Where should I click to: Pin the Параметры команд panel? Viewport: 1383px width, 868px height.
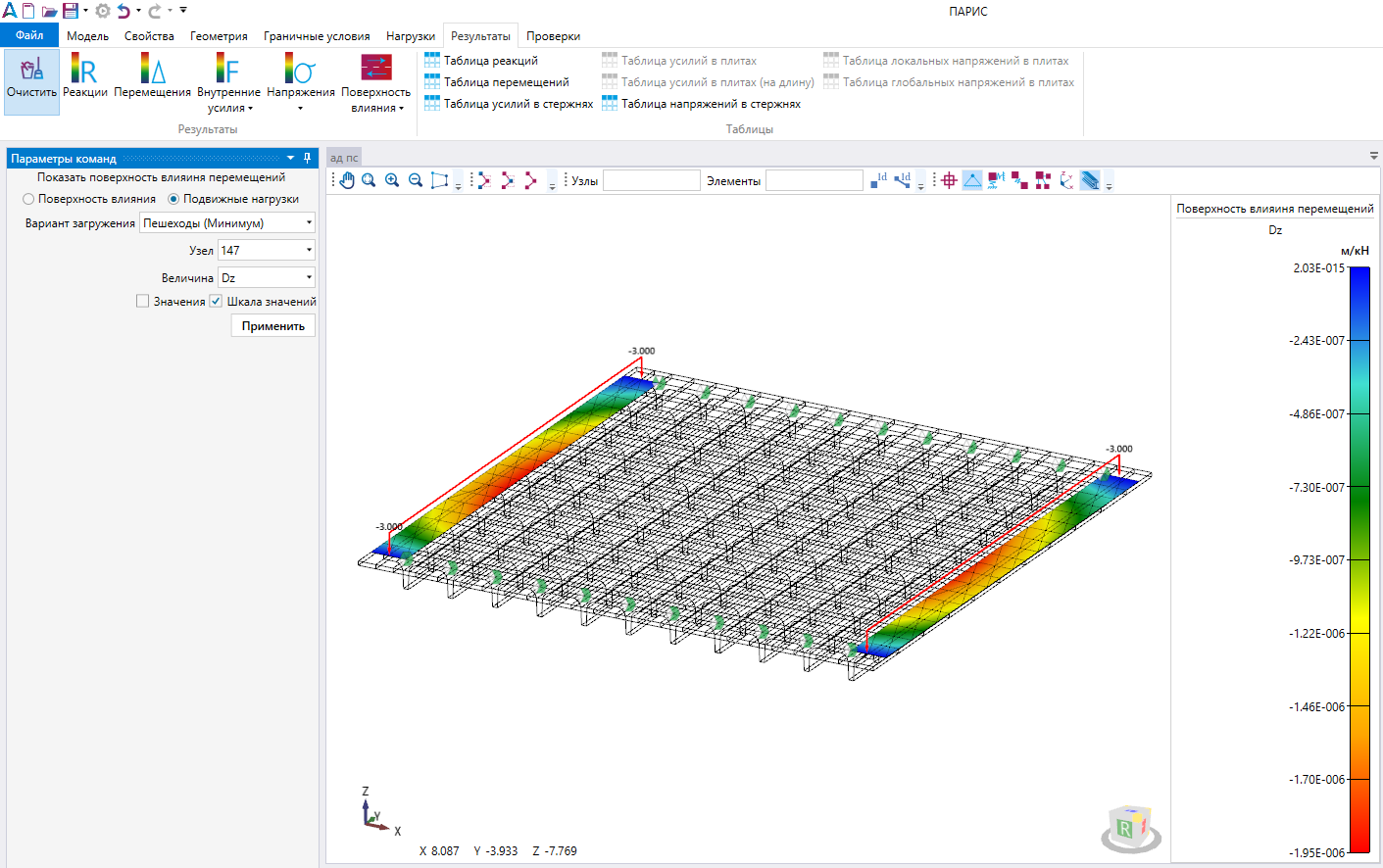click(307, 158)
